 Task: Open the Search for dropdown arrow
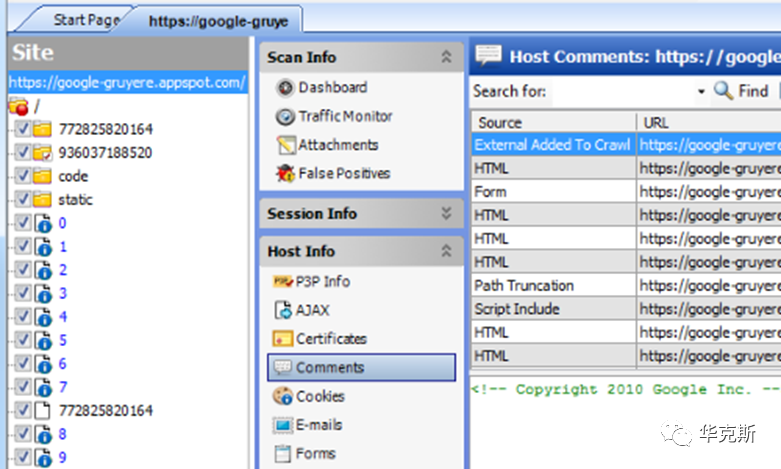tap(701, 92)
